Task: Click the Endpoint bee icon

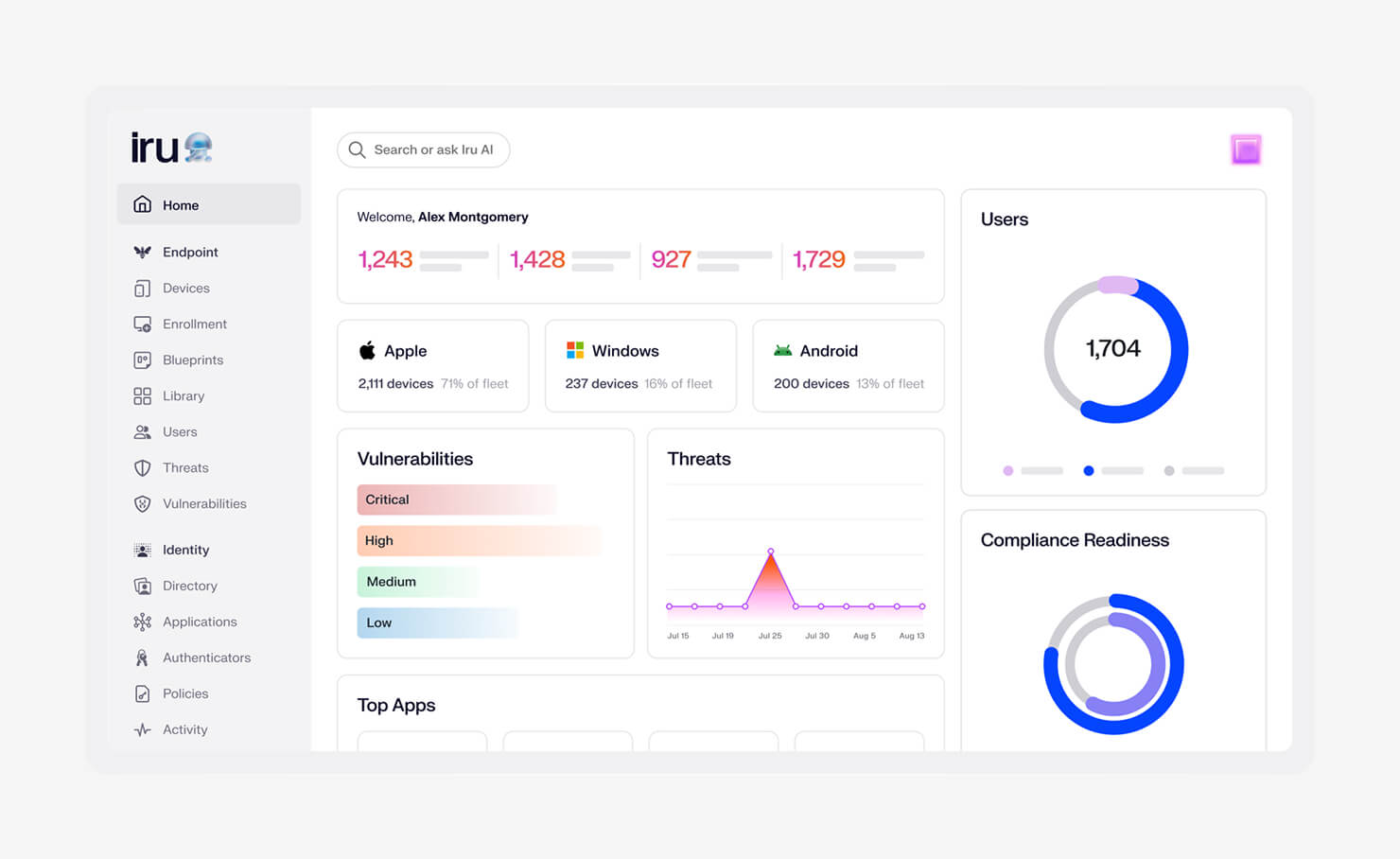Action: tap(142, 252)
